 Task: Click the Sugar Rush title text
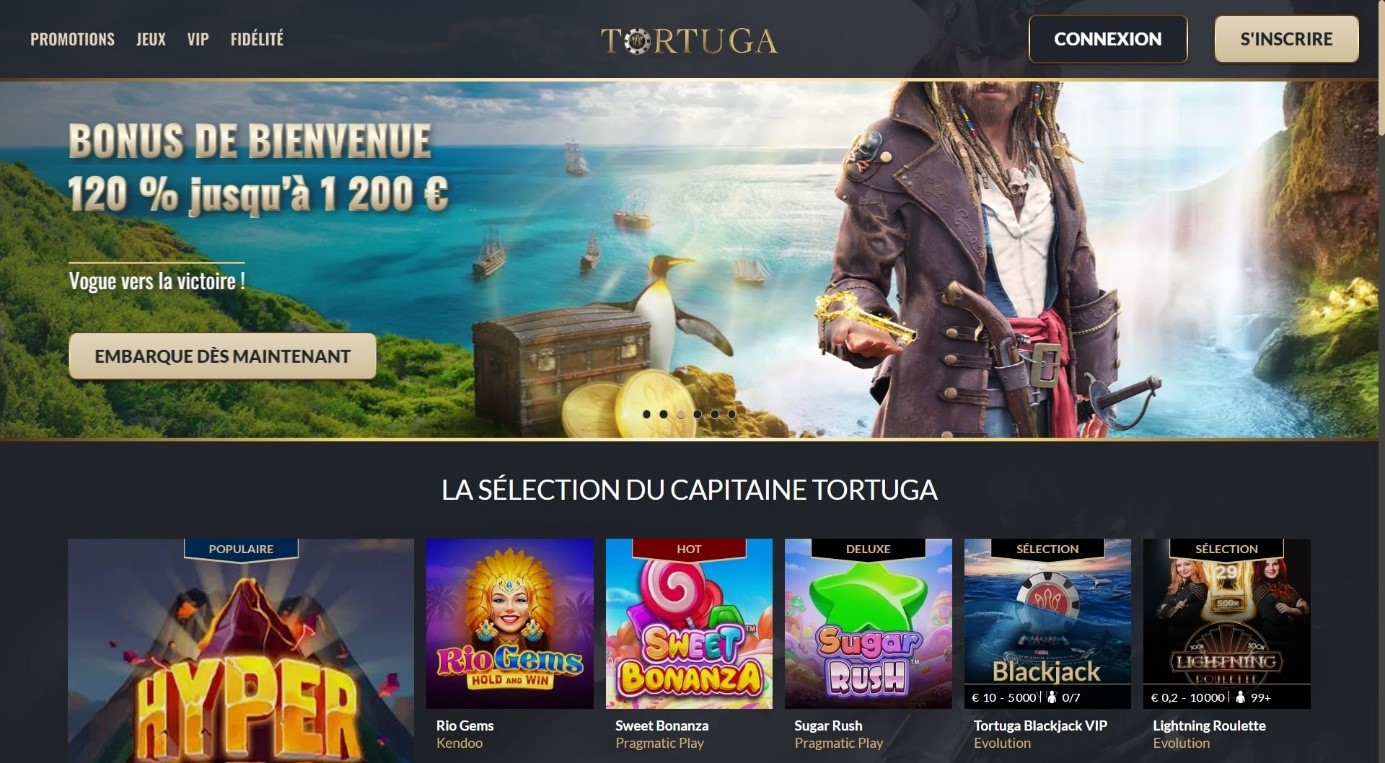point(828,726)
